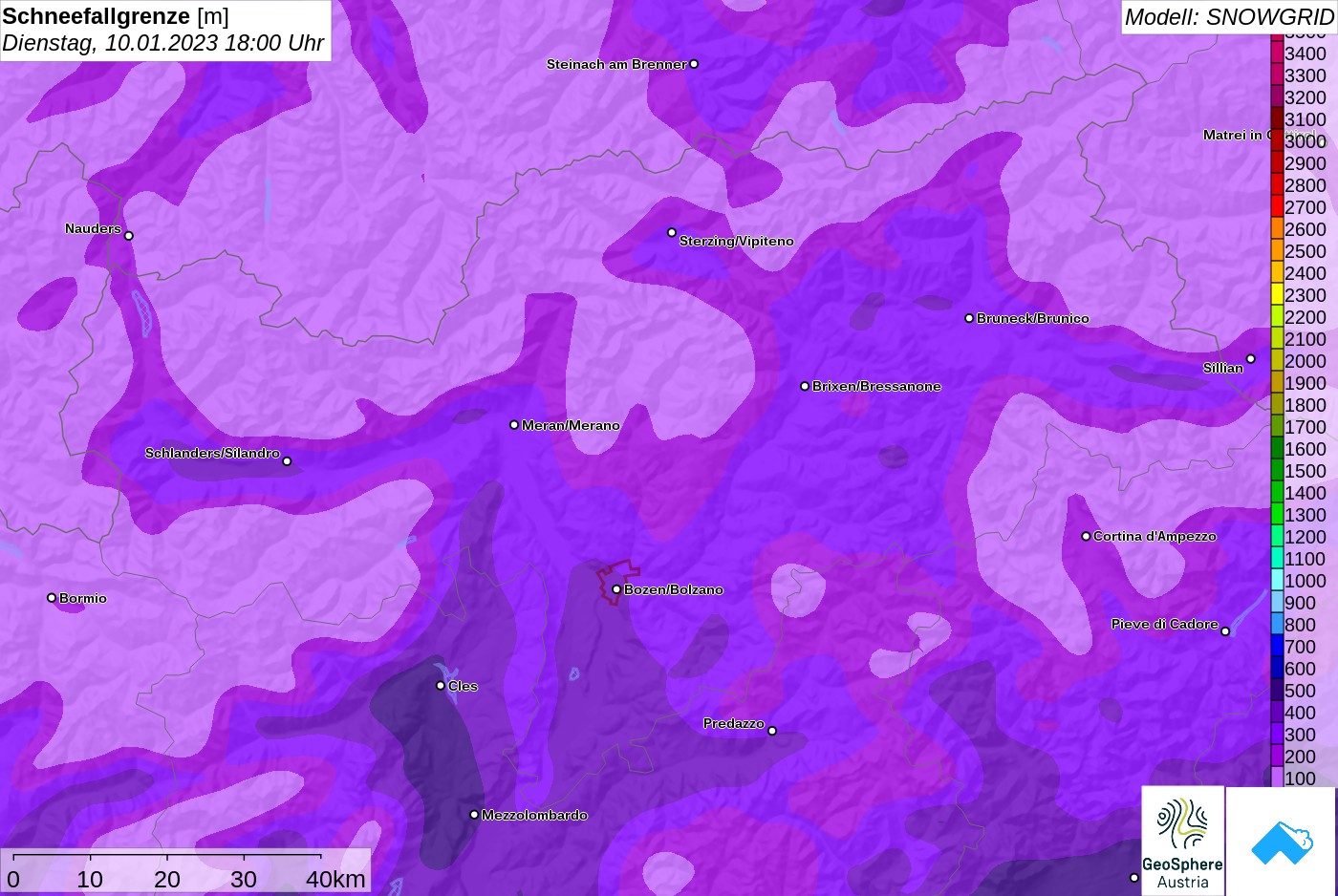Select the Steinach am Brenner map point

pyautogui.click(x=694, y=64)
